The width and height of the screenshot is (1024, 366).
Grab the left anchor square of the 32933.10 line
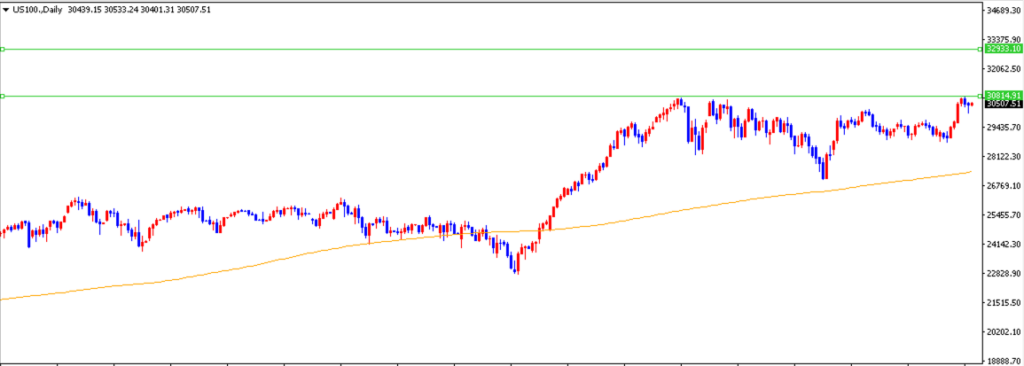(3, 49)
